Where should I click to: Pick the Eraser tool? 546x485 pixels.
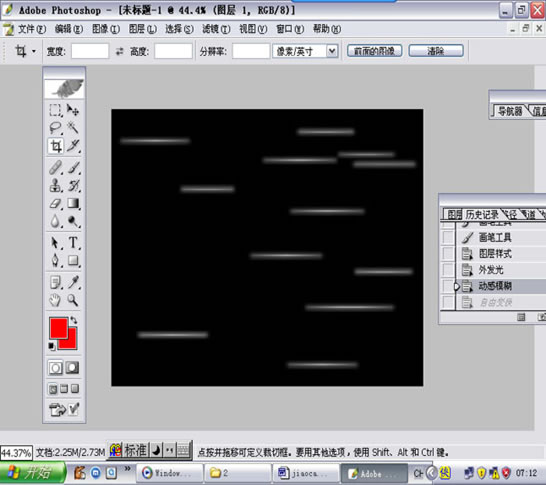(x=55, y=204)
